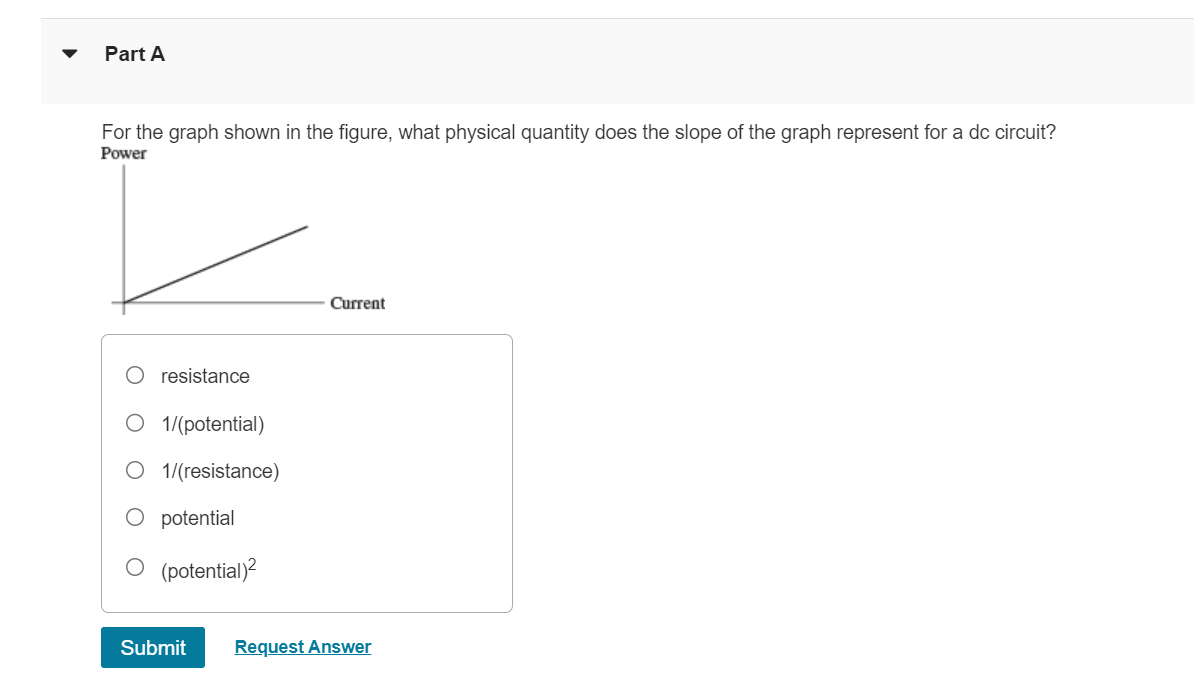Image resolution: width=1194 pixels, height=689 pixels.
Task: Click the answer options panel border
Action: click(x=307, y=336)
